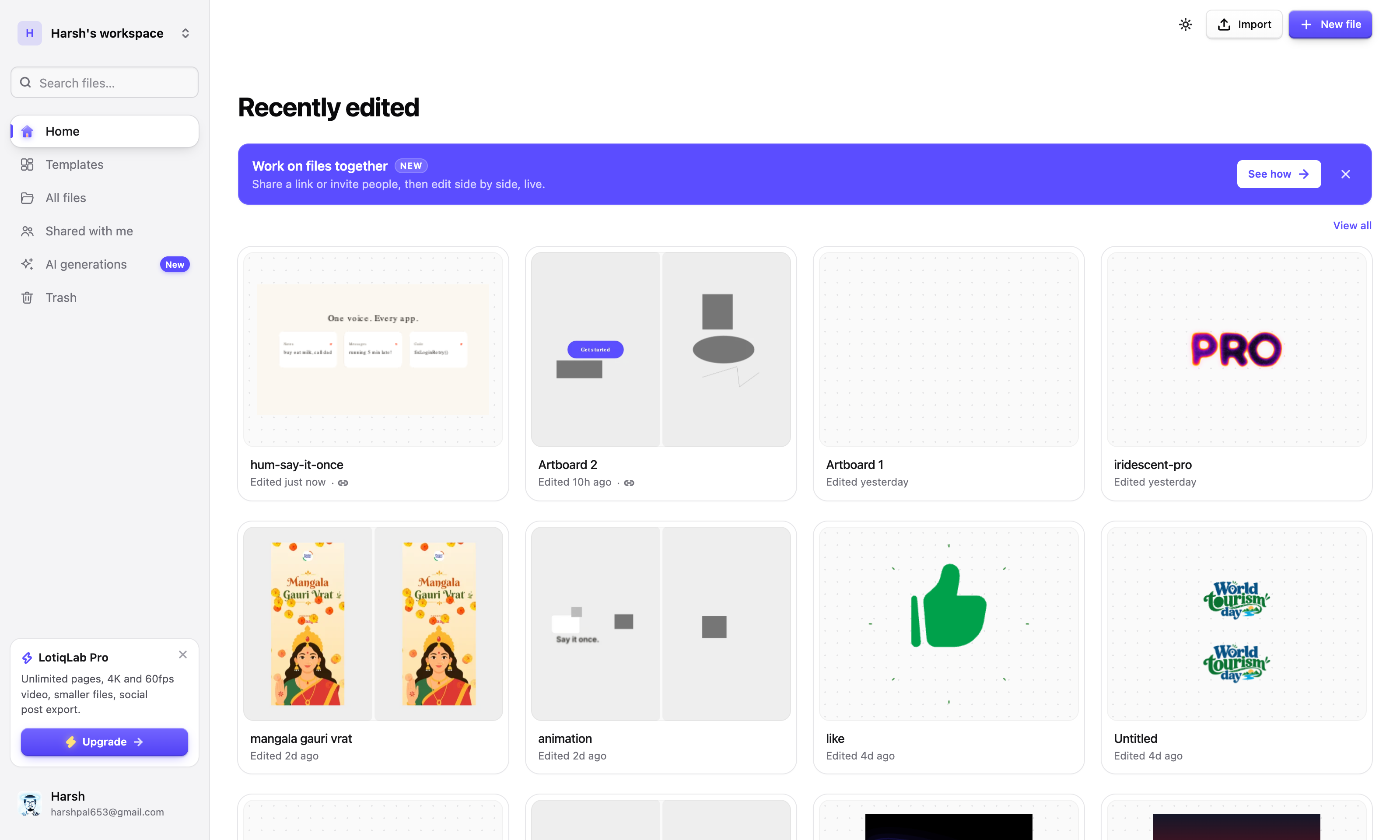Click shared link icon on Artboard 2
The image size is (1400, 840).
[629, 483]
